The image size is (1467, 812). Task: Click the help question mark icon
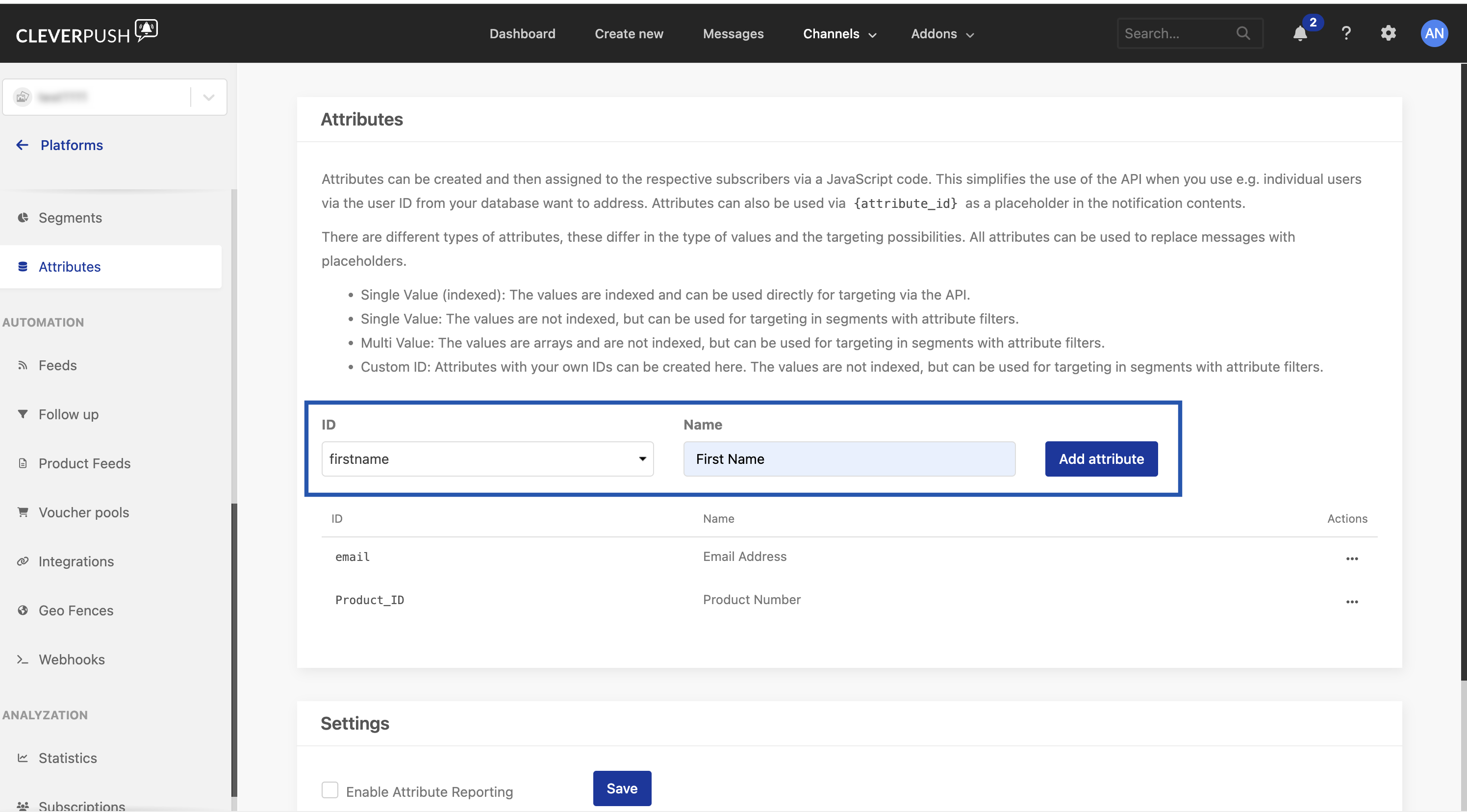pos(1346,34)
